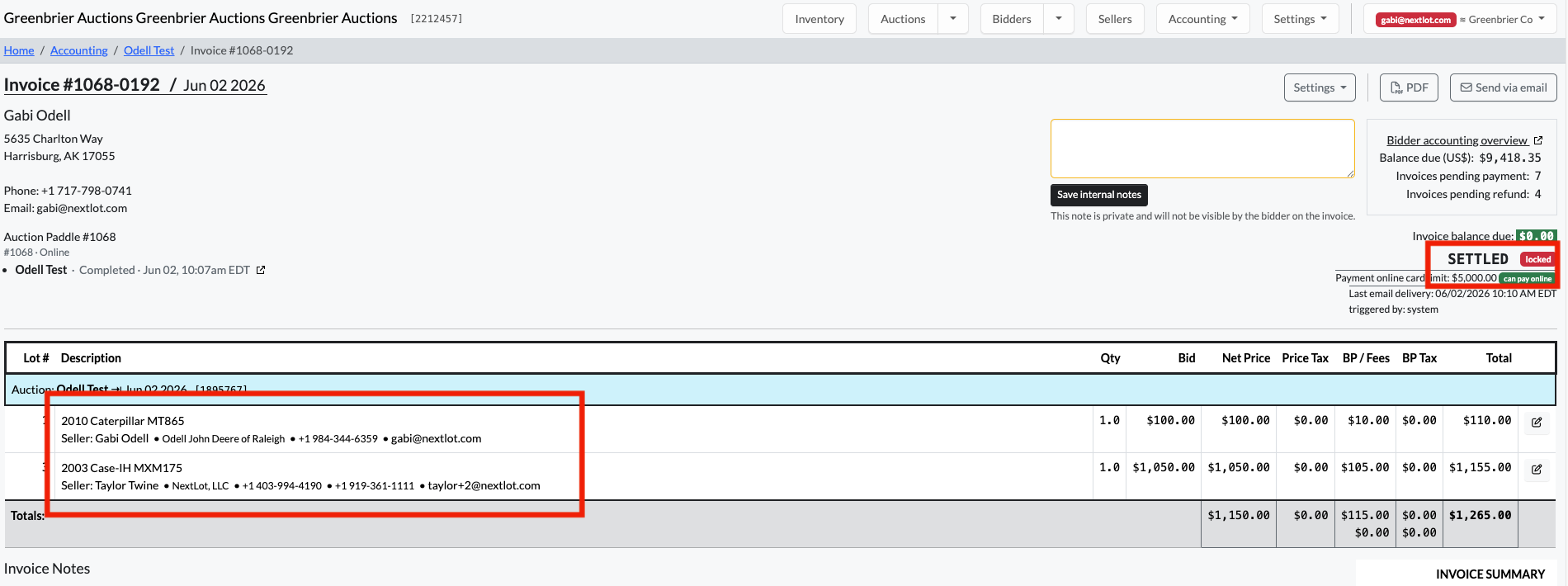Focus the internal notes text area

pos(1202,149)
